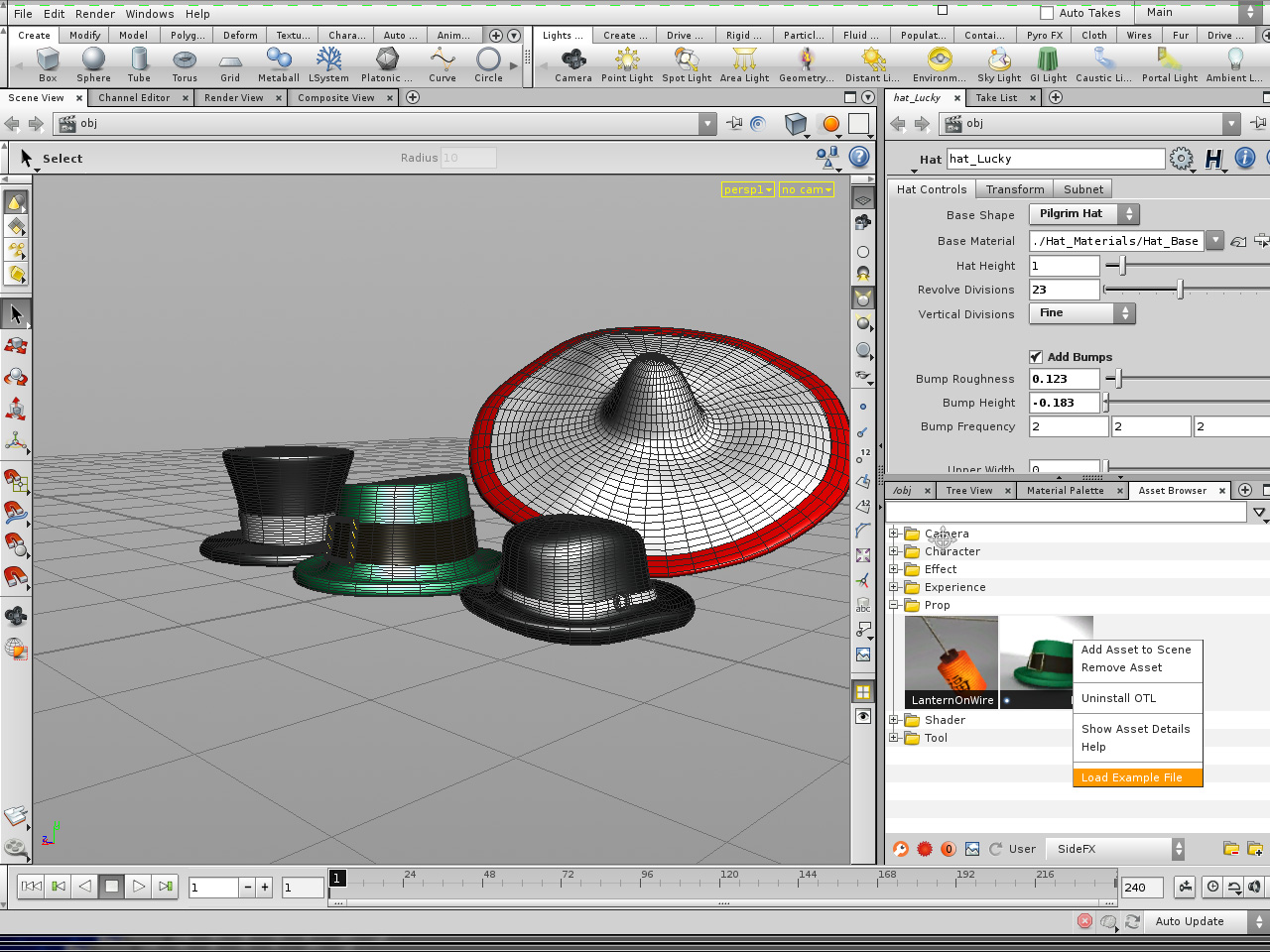Open the Render menu
Viewport: 1270px width, 952px height.
[x=95, y=14]
